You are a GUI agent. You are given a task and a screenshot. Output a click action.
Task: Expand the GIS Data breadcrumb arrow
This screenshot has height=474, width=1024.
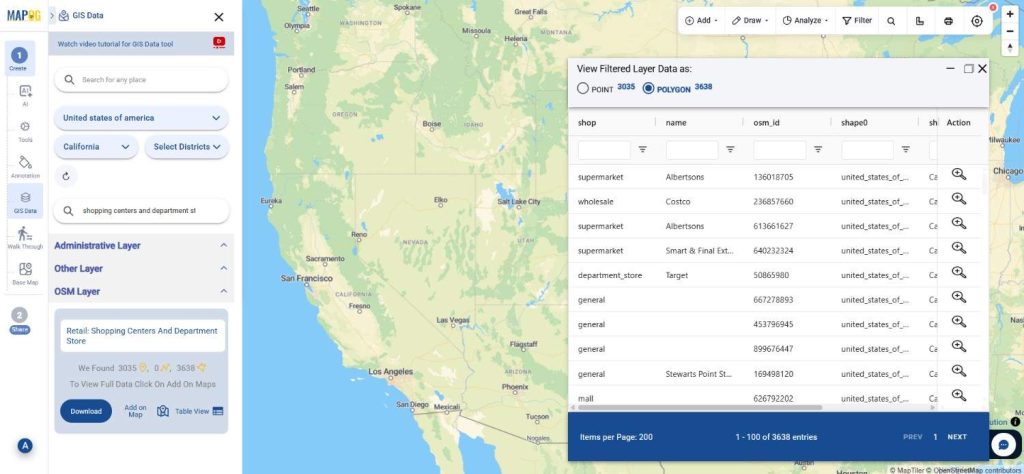coord(52,16)
